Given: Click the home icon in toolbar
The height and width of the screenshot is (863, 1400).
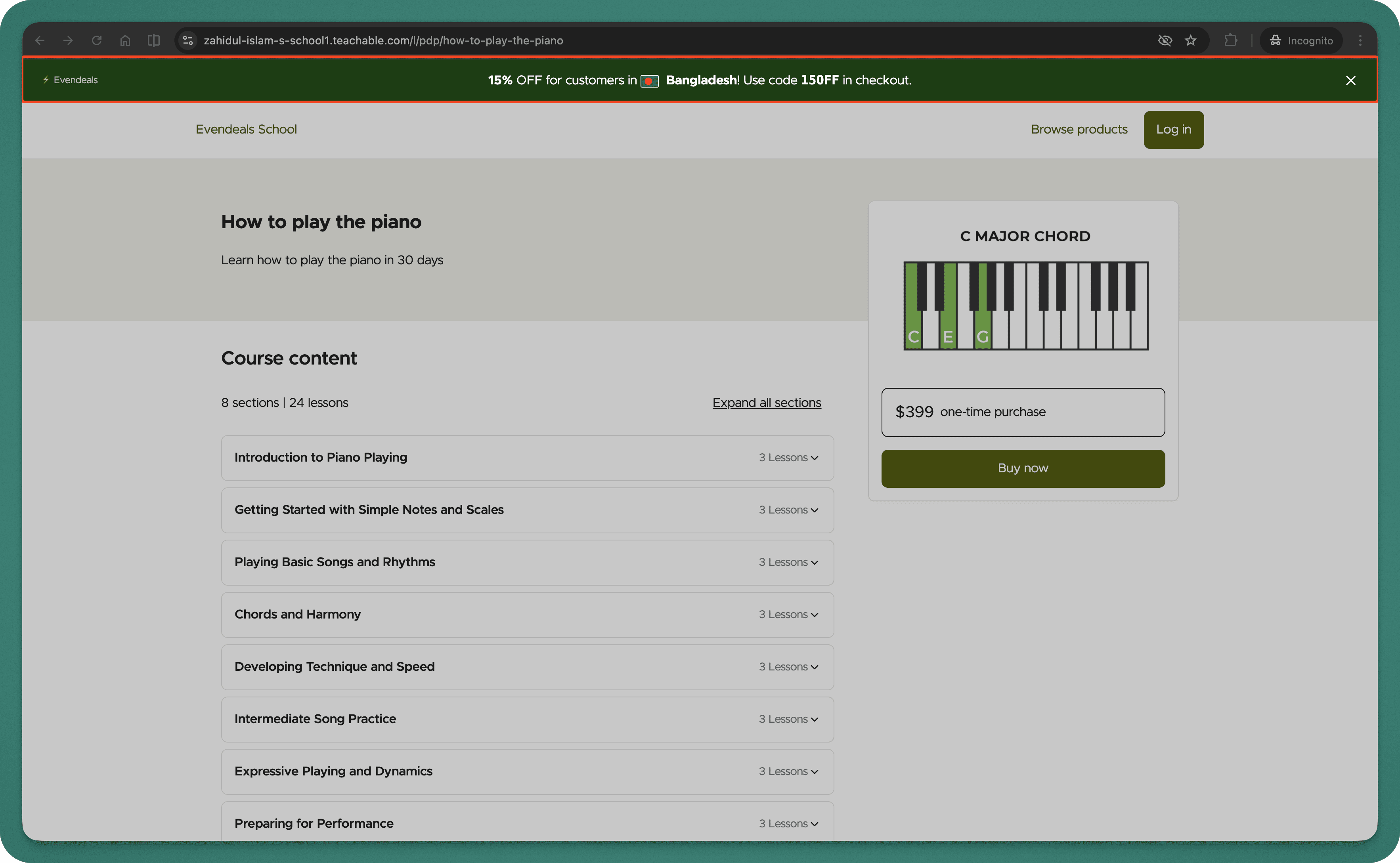Looking at the screenshot, I should pos(125,40).
